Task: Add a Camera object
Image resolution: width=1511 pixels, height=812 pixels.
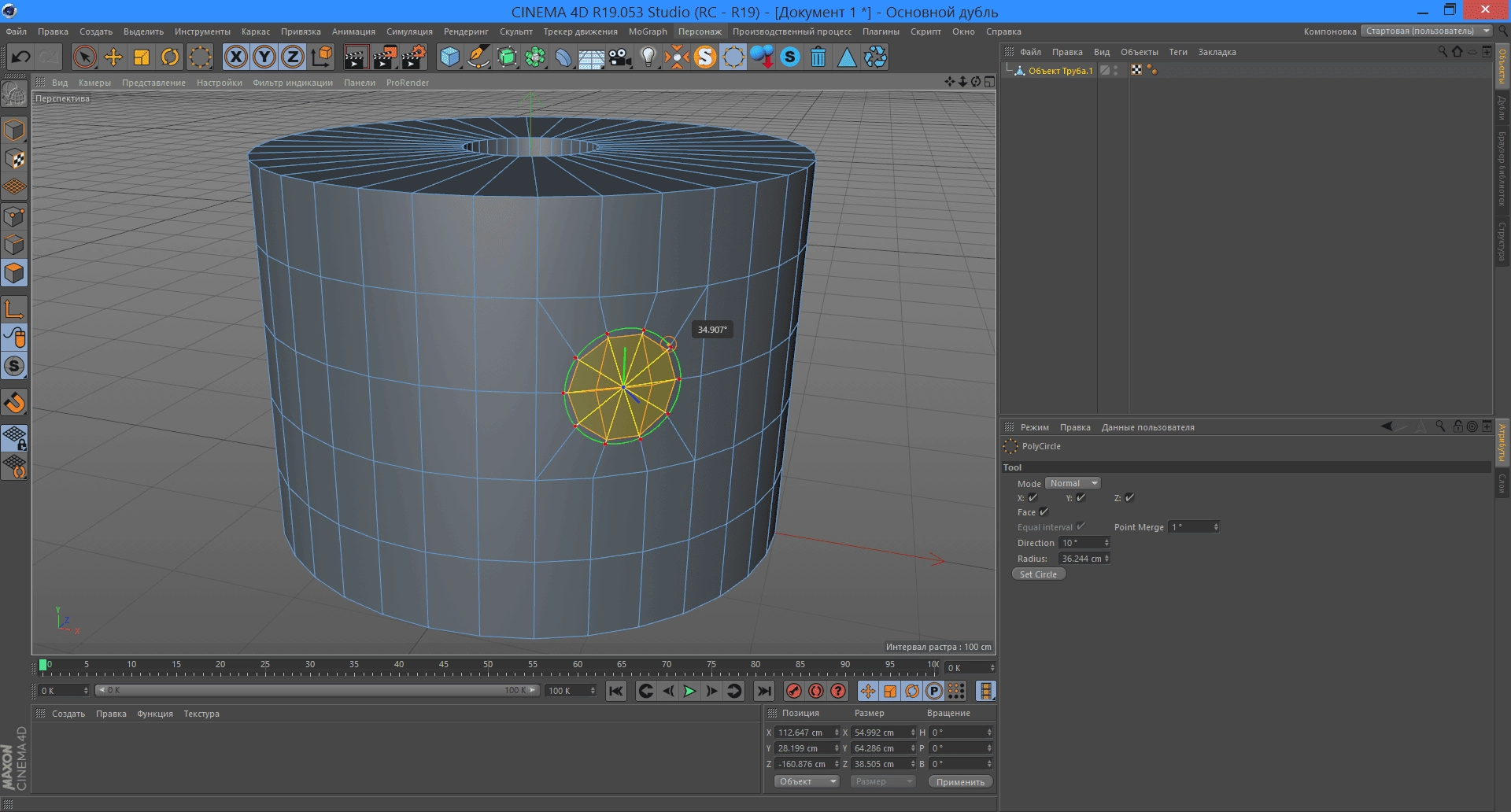Action: [620, 57]
